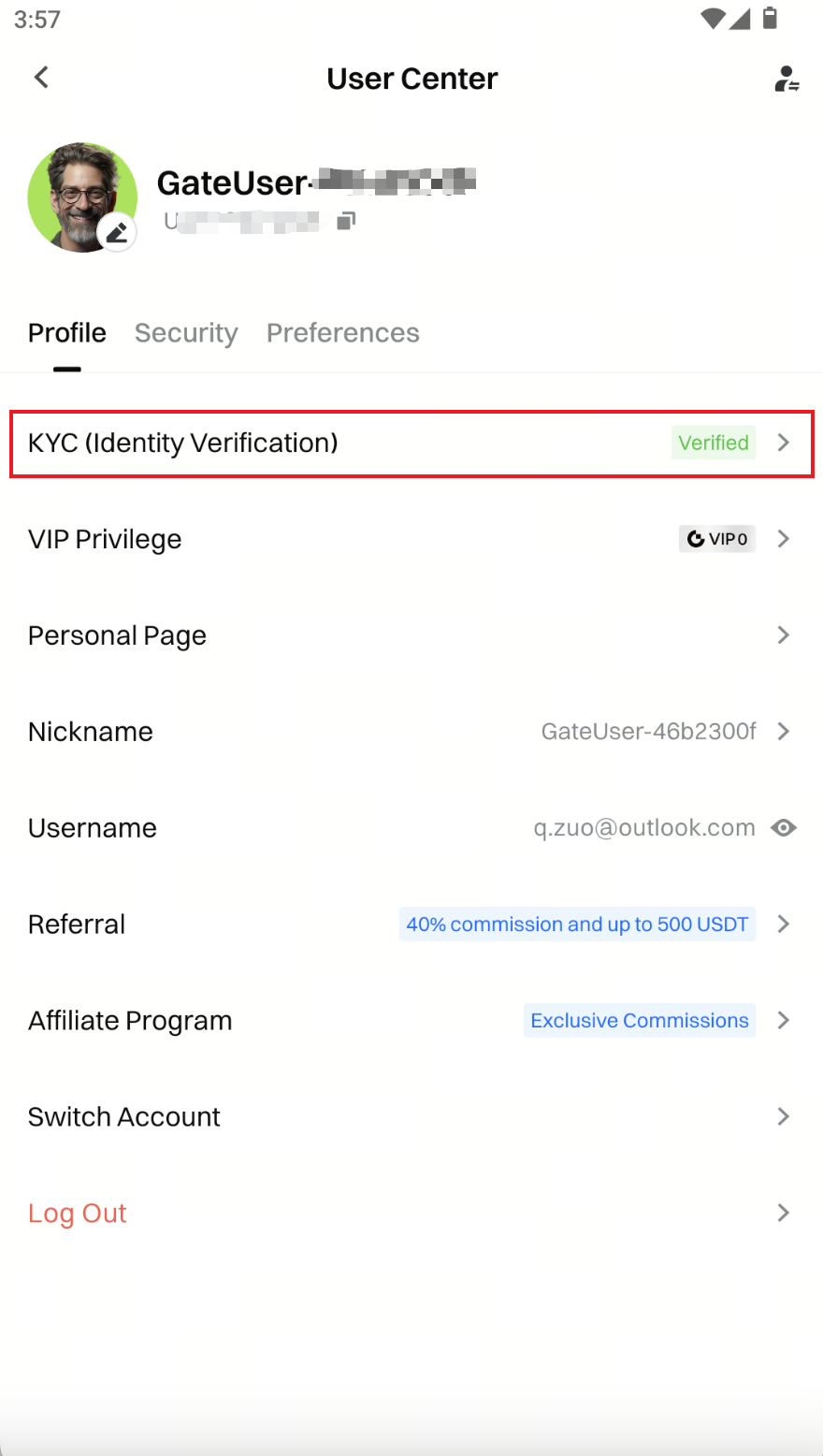823x1456 pixels.
Task: Expand the Personal Page chevron
Action: point(784,635)
